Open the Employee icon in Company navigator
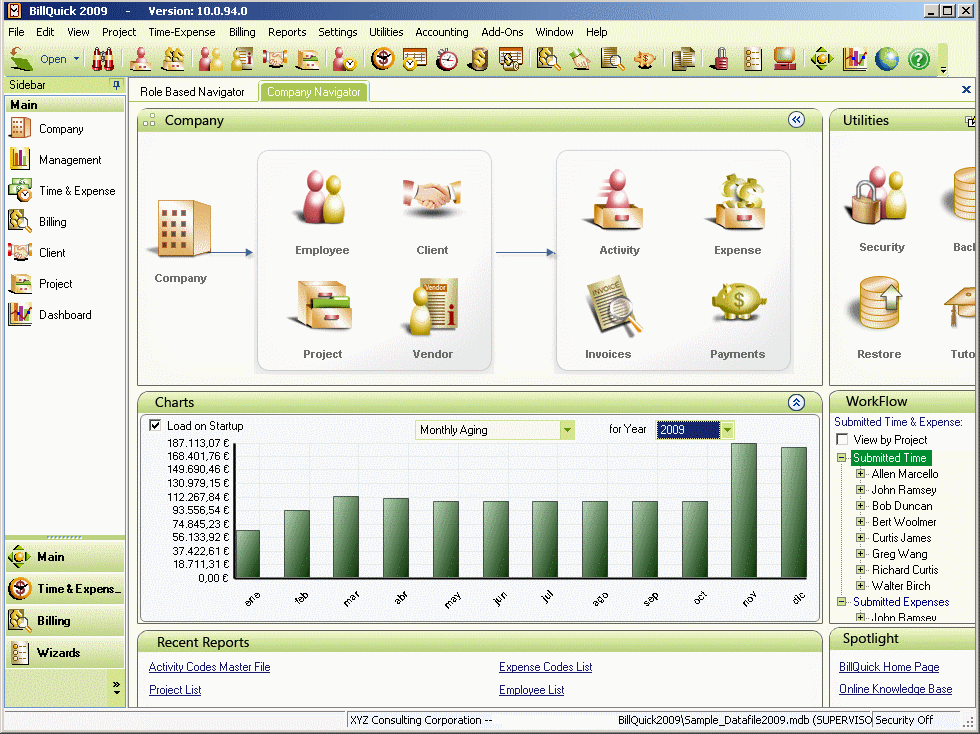Viewport: 980px width, 734px height. (x=322, y=199)
